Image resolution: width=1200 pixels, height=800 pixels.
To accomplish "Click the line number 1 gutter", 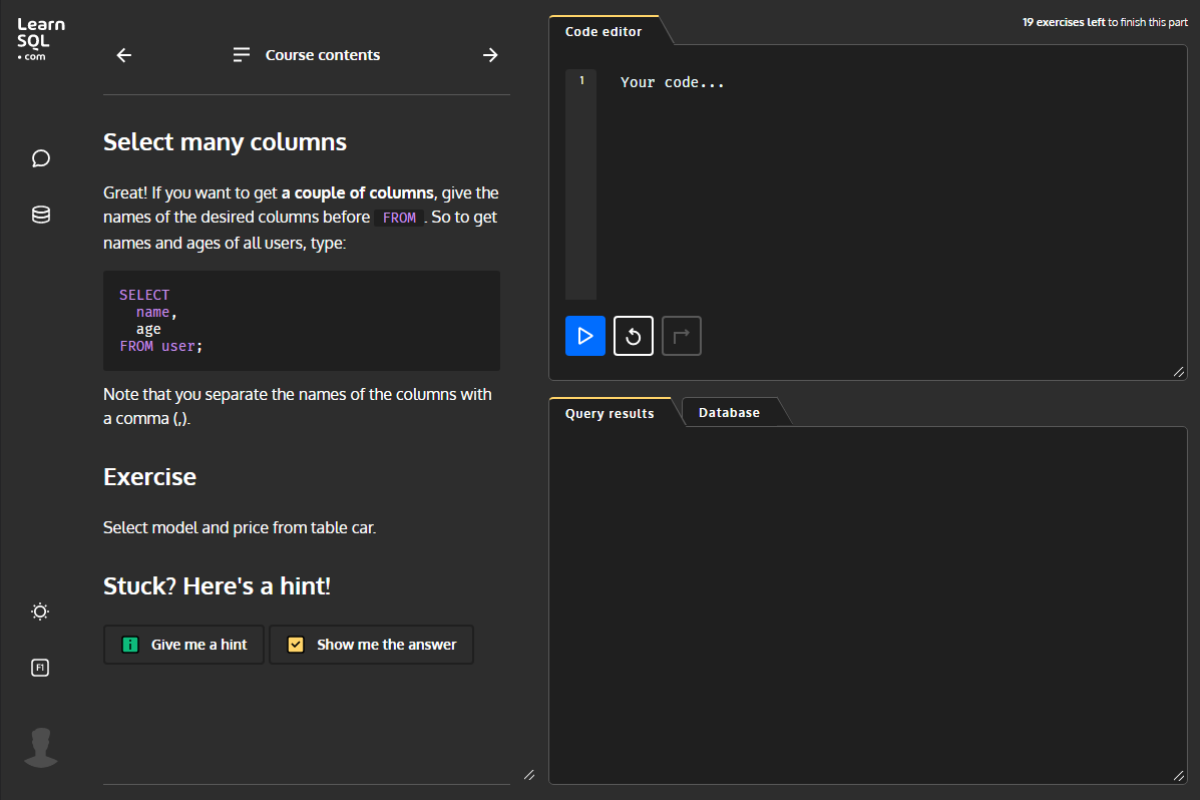I will (581, 81).
